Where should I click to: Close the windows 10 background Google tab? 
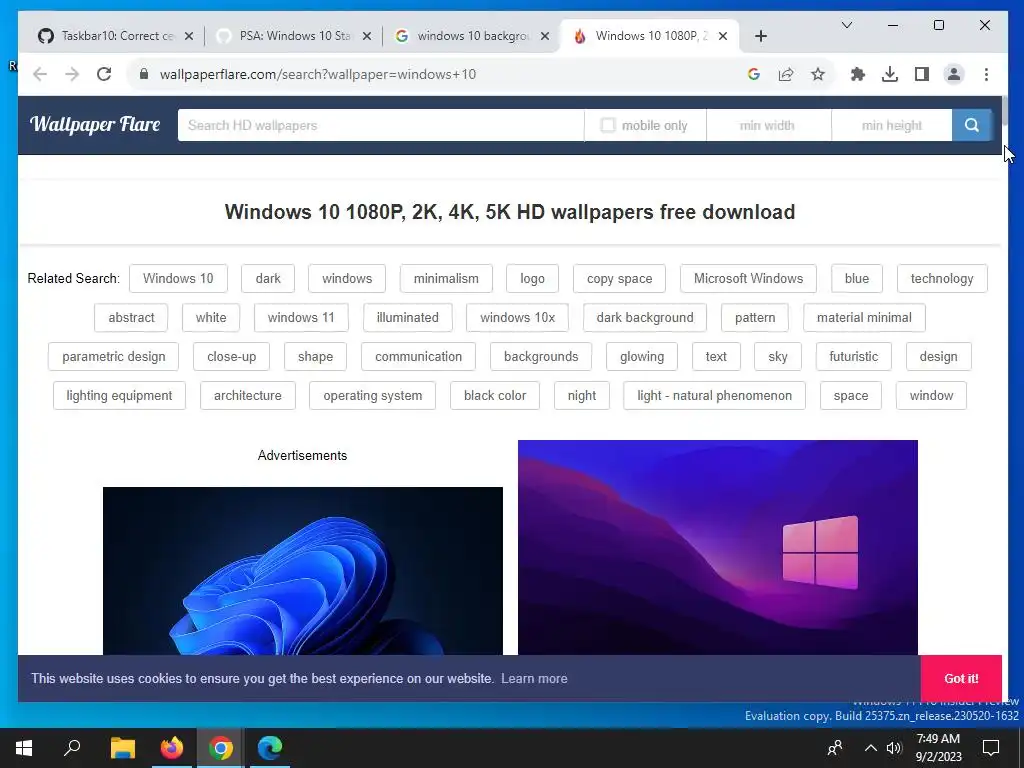[x=545, y=36]
